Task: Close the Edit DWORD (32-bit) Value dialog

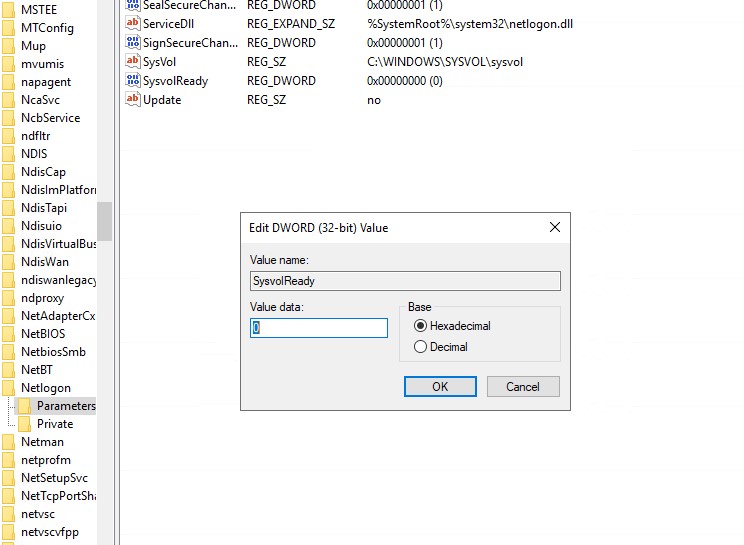Action: 555,227
